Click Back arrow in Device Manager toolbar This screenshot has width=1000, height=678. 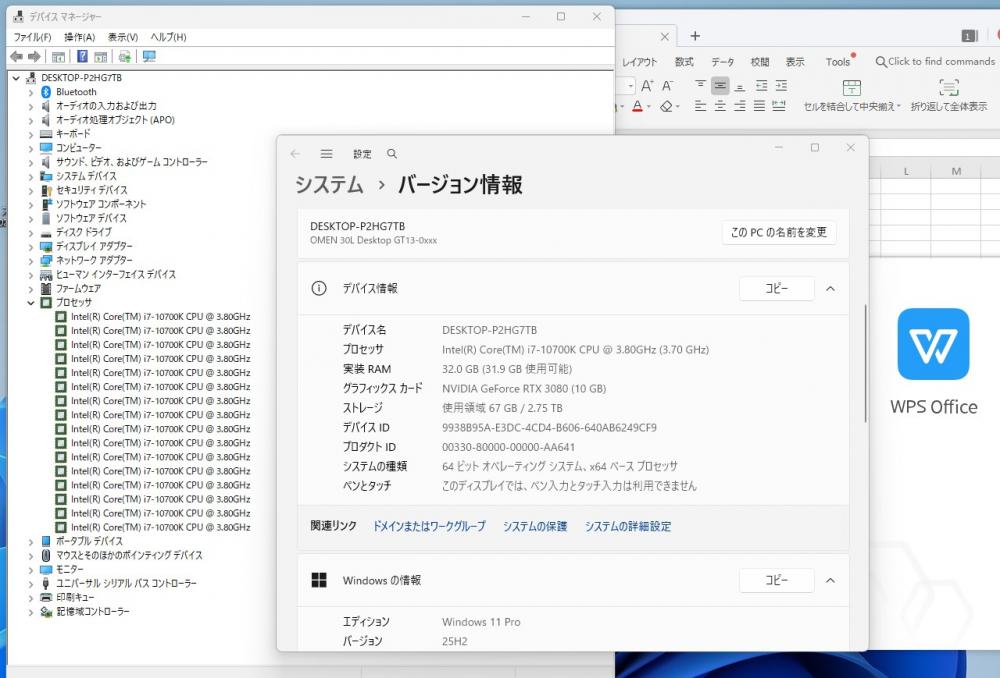point(17,57)
